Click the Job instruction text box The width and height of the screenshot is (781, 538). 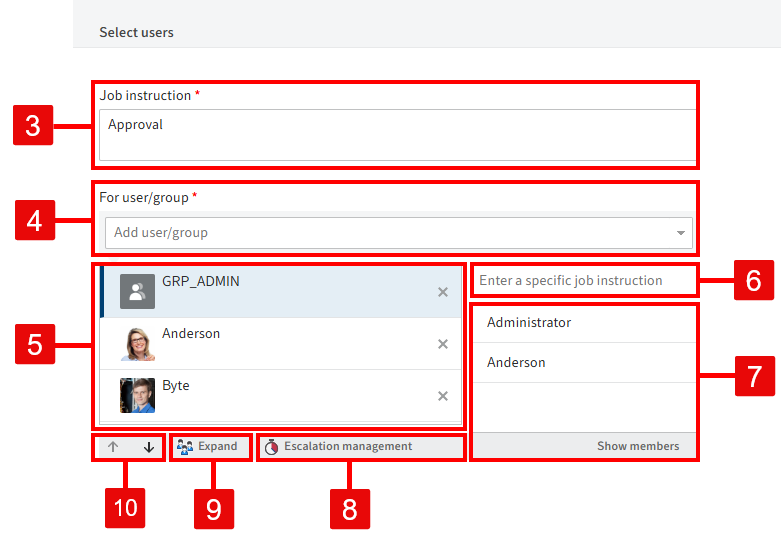click(x=396, y=135)
